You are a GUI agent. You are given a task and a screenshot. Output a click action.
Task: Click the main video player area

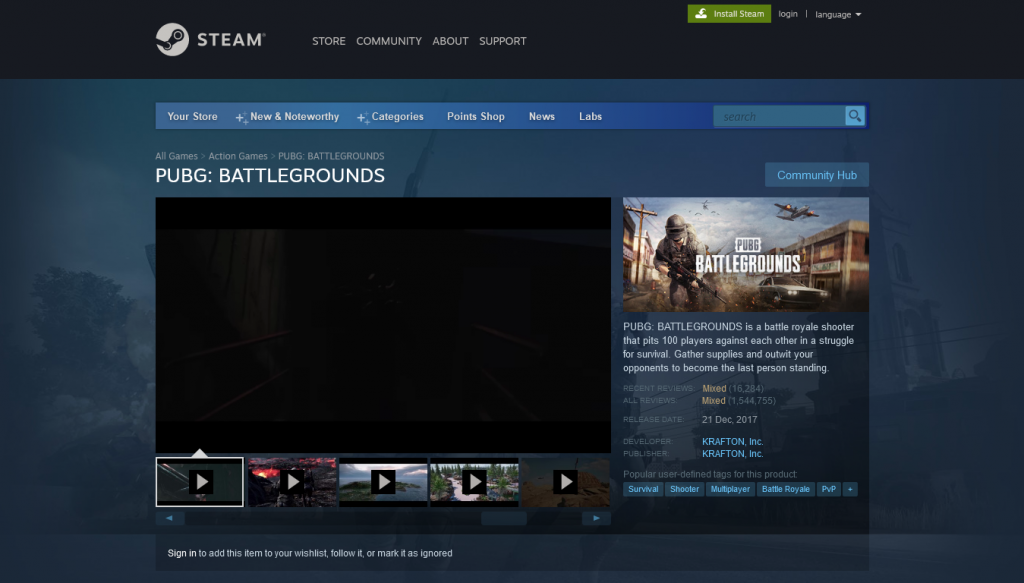click(383, 324)
